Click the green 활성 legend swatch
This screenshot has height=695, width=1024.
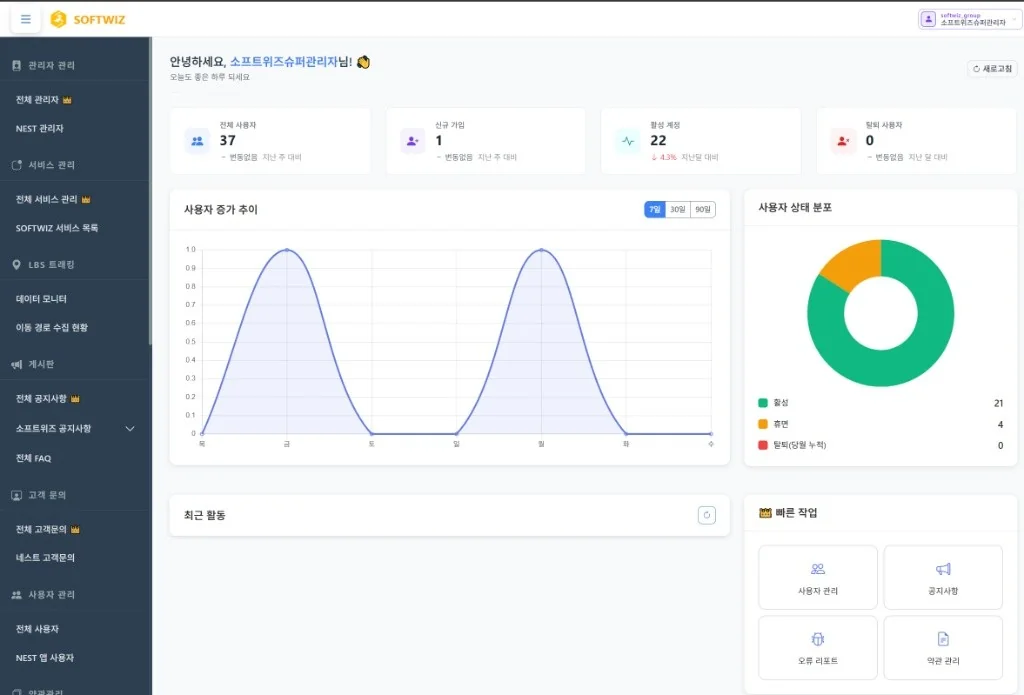762,402
